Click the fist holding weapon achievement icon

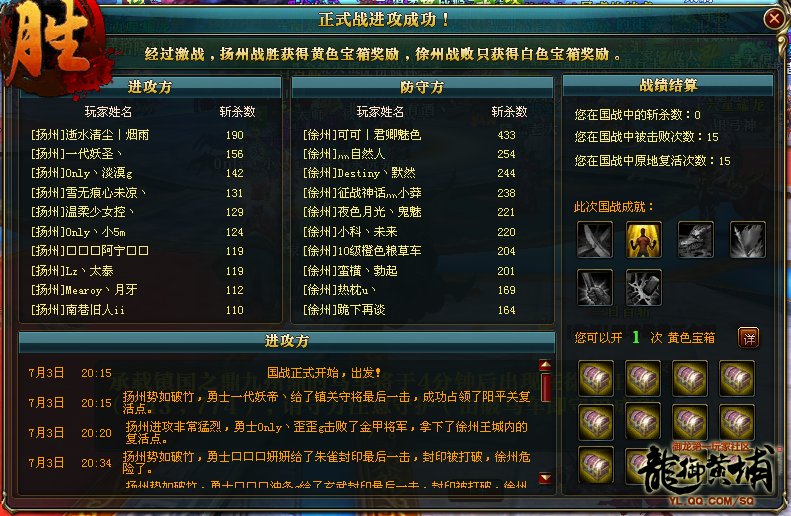pyautogui.click(x=595, y=288)
